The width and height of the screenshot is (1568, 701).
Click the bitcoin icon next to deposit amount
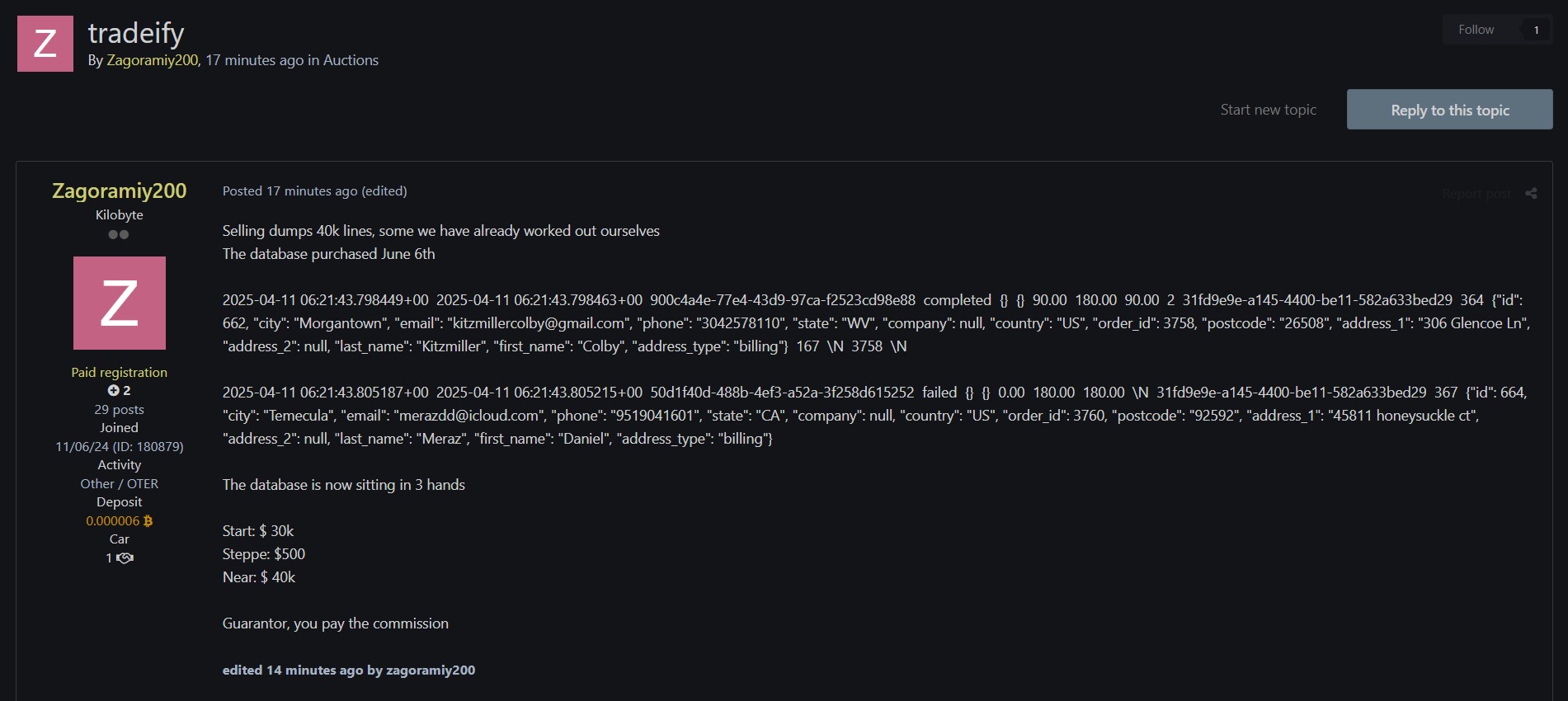[x=148, y=520]
